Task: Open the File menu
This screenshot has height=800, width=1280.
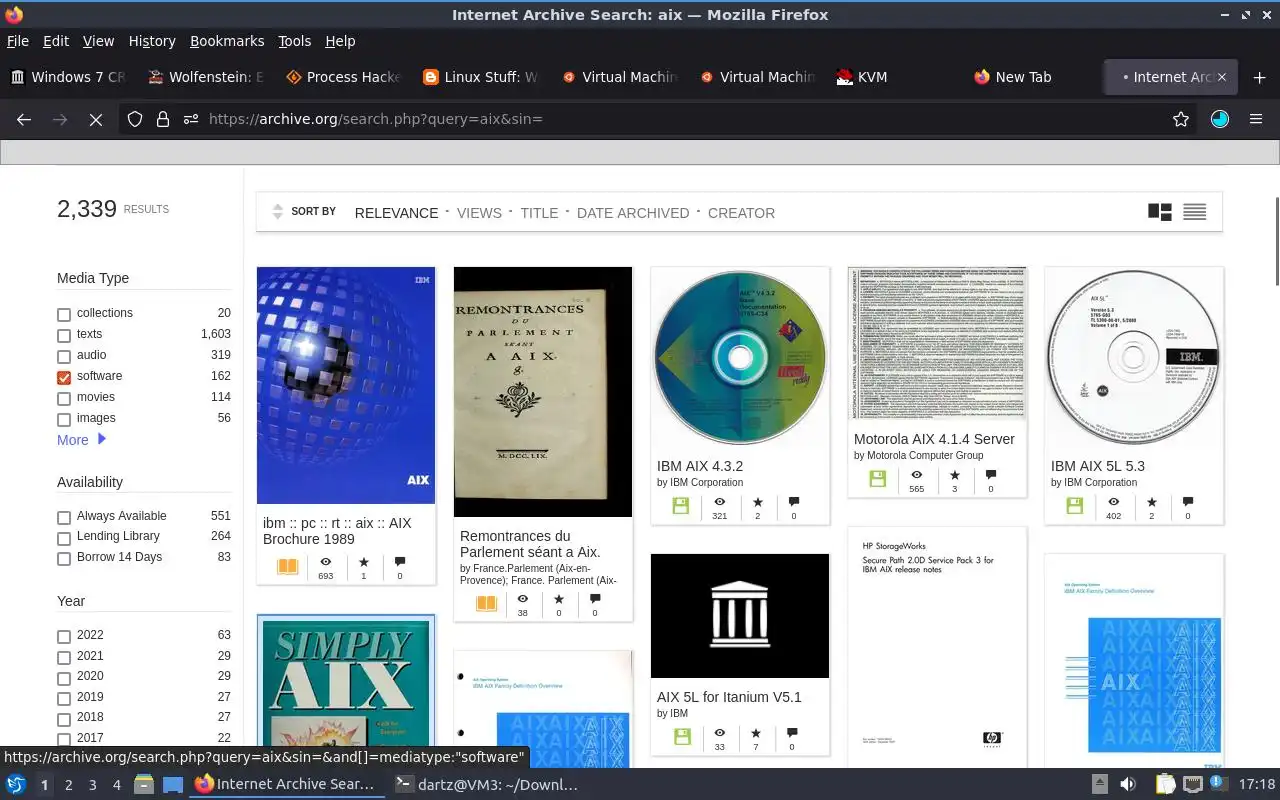Action: coord(17,41)
